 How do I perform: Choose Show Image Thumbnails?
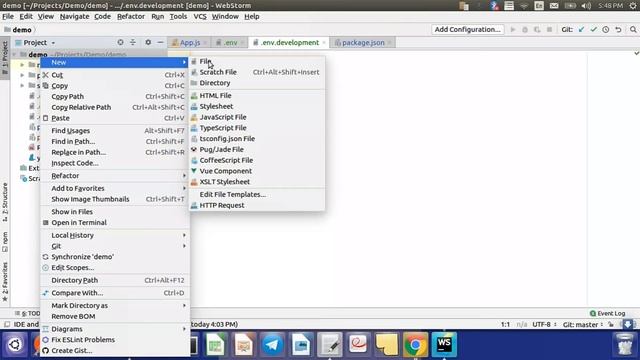(115, 199)
